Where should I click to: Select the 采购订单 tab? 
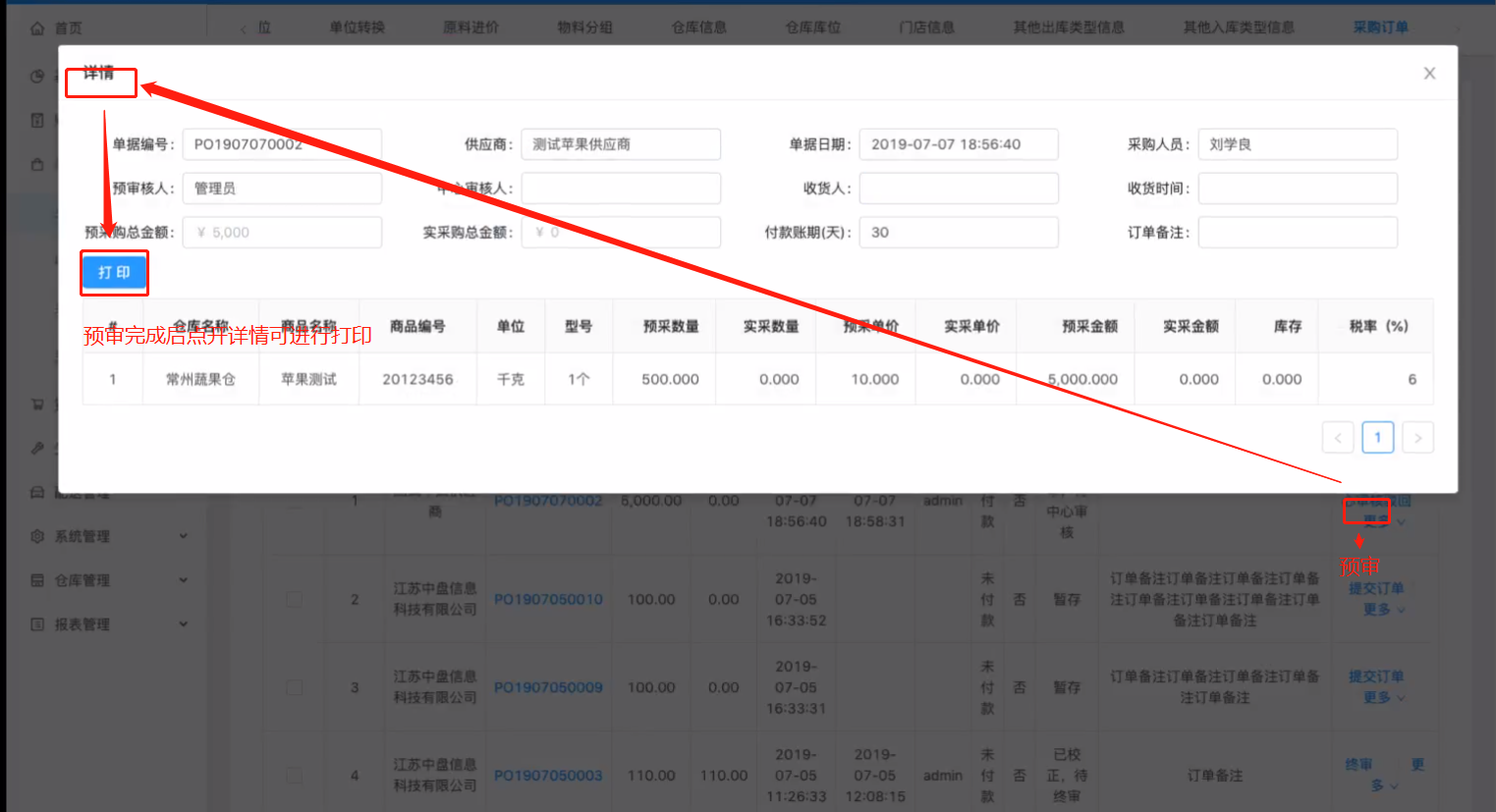pyautogui.click(x=1380, y=27)
